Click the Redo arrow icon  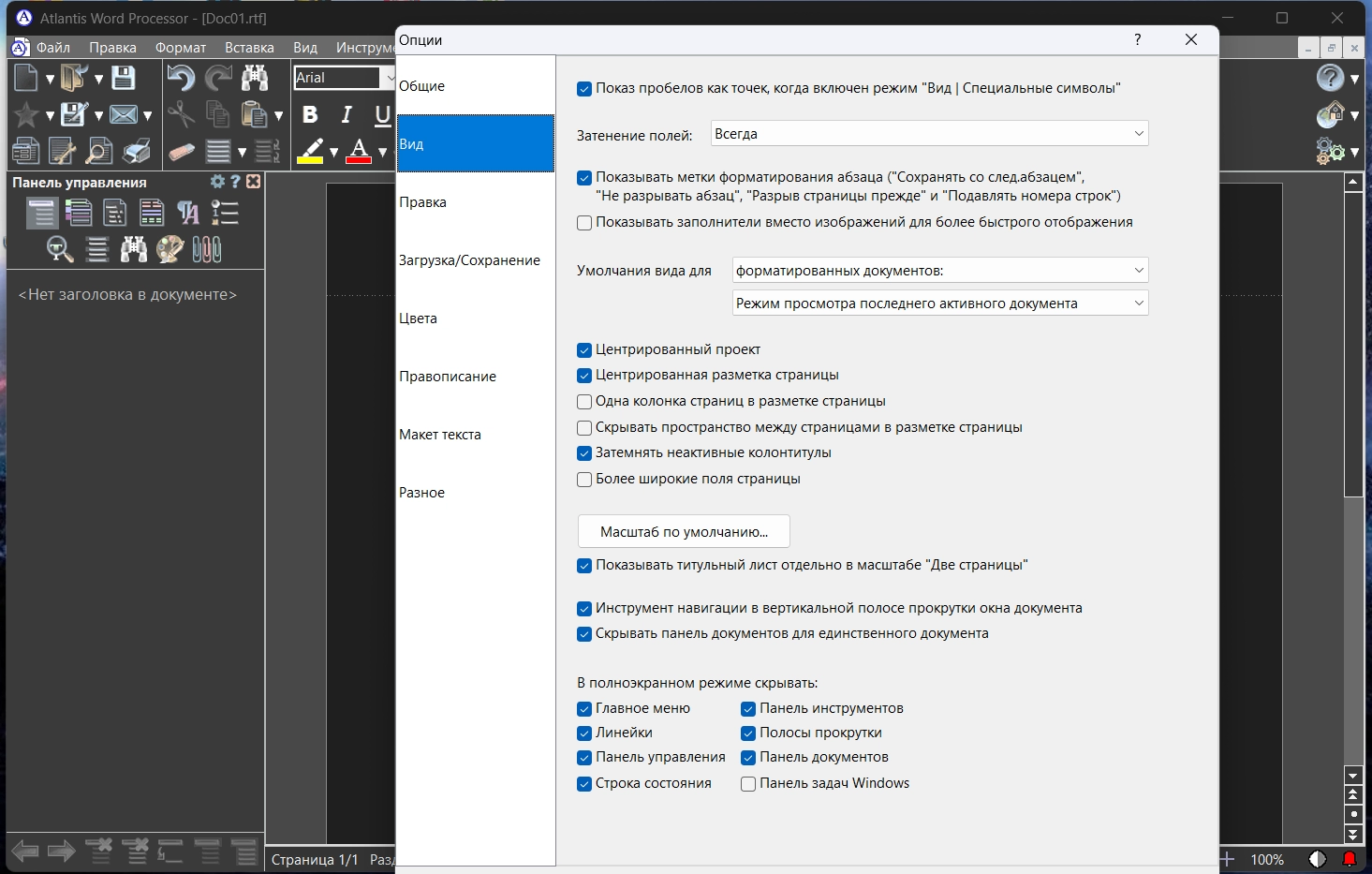(x=218, y=78)
